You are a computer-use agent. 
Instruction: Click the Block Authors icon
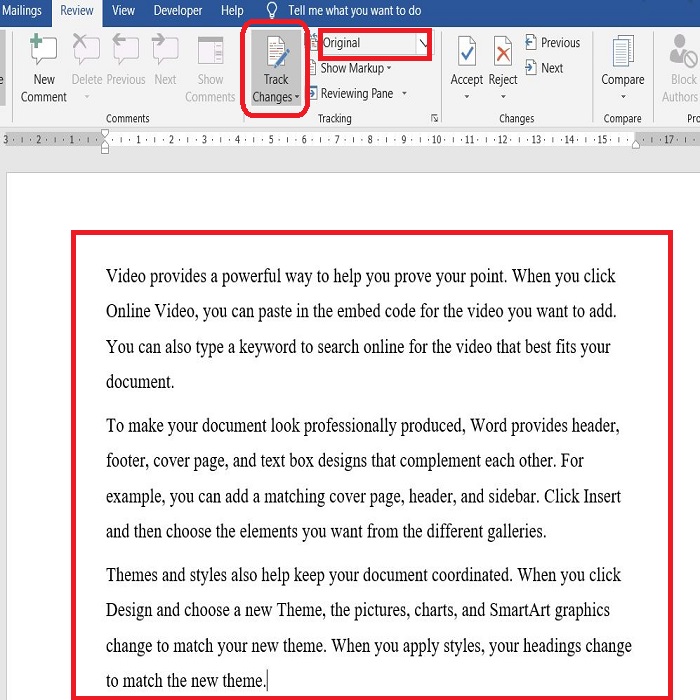point(683,50)
